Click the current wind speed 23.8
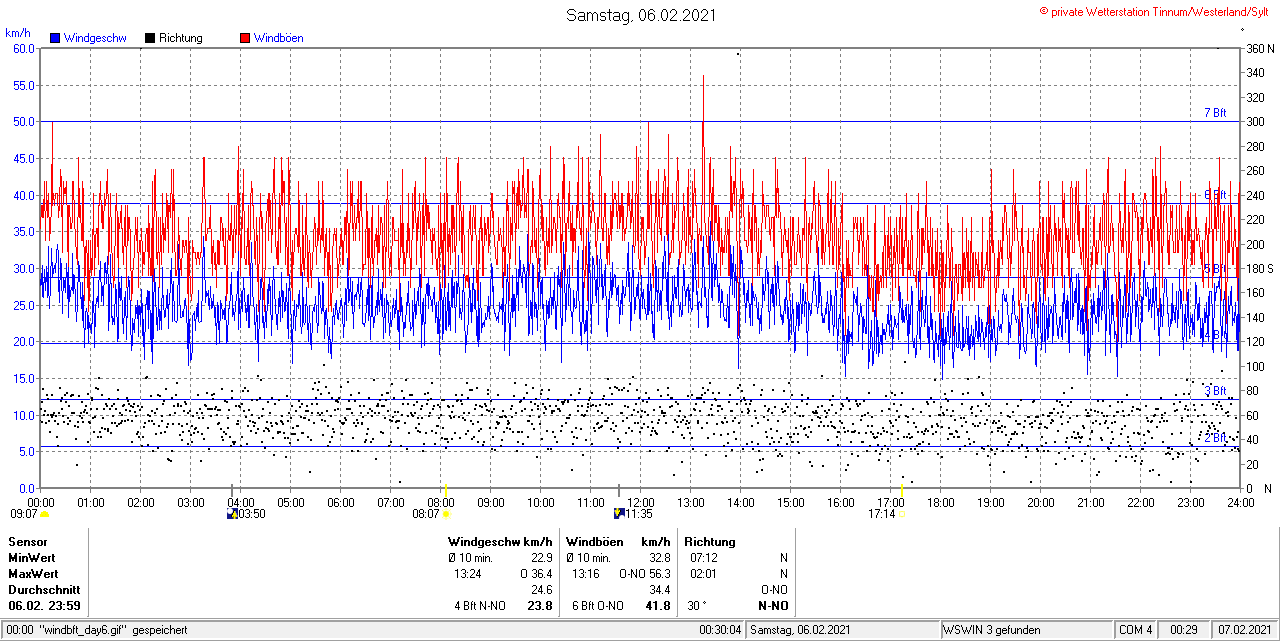Screen dimensions: 1280x641 coord(540,606)
